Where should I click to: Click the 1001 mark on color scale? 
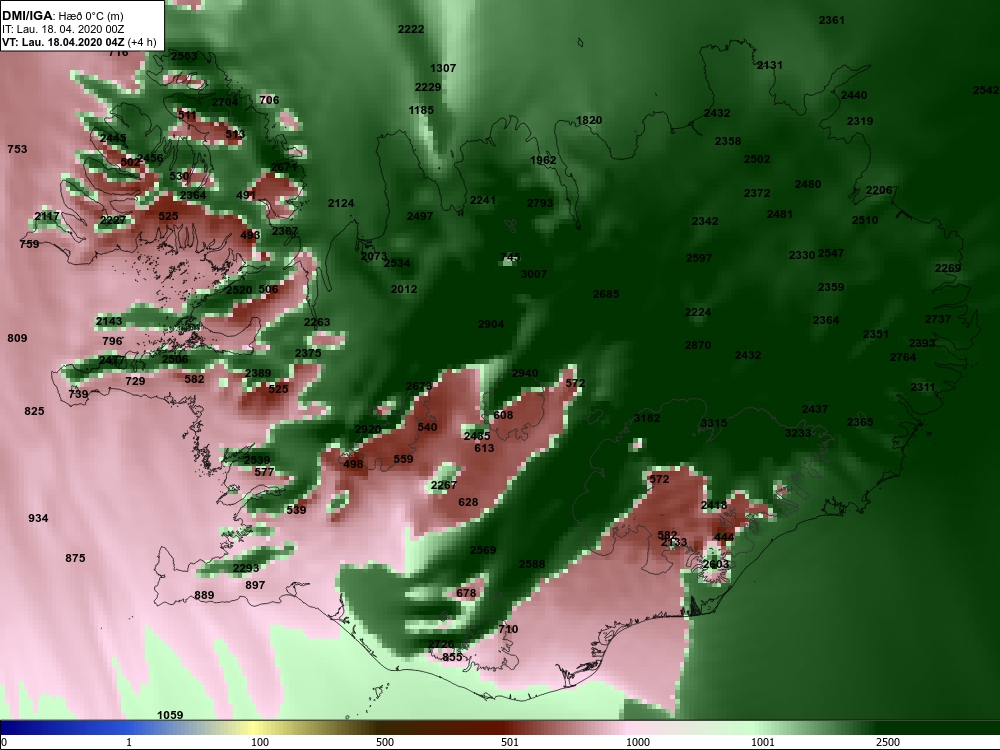(x=763, y=742)
